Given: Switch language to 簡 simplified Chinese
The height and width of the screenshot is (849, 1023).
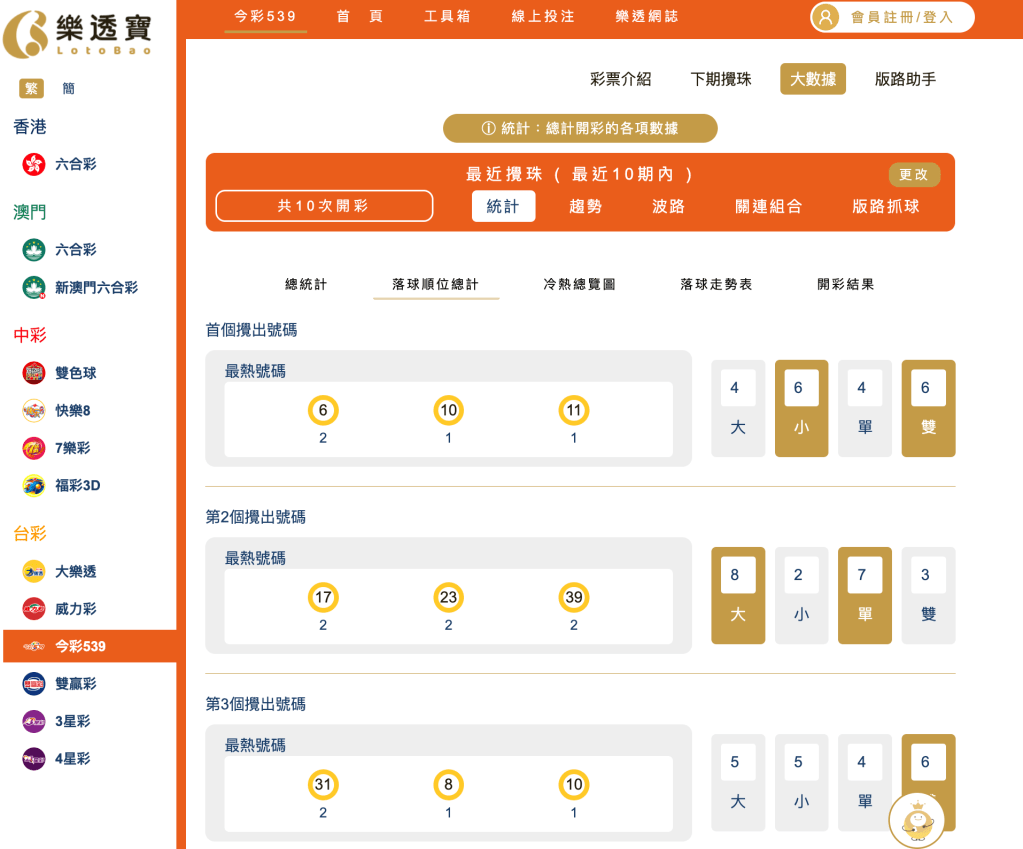Looking at the screenshot, I should 69,88.
